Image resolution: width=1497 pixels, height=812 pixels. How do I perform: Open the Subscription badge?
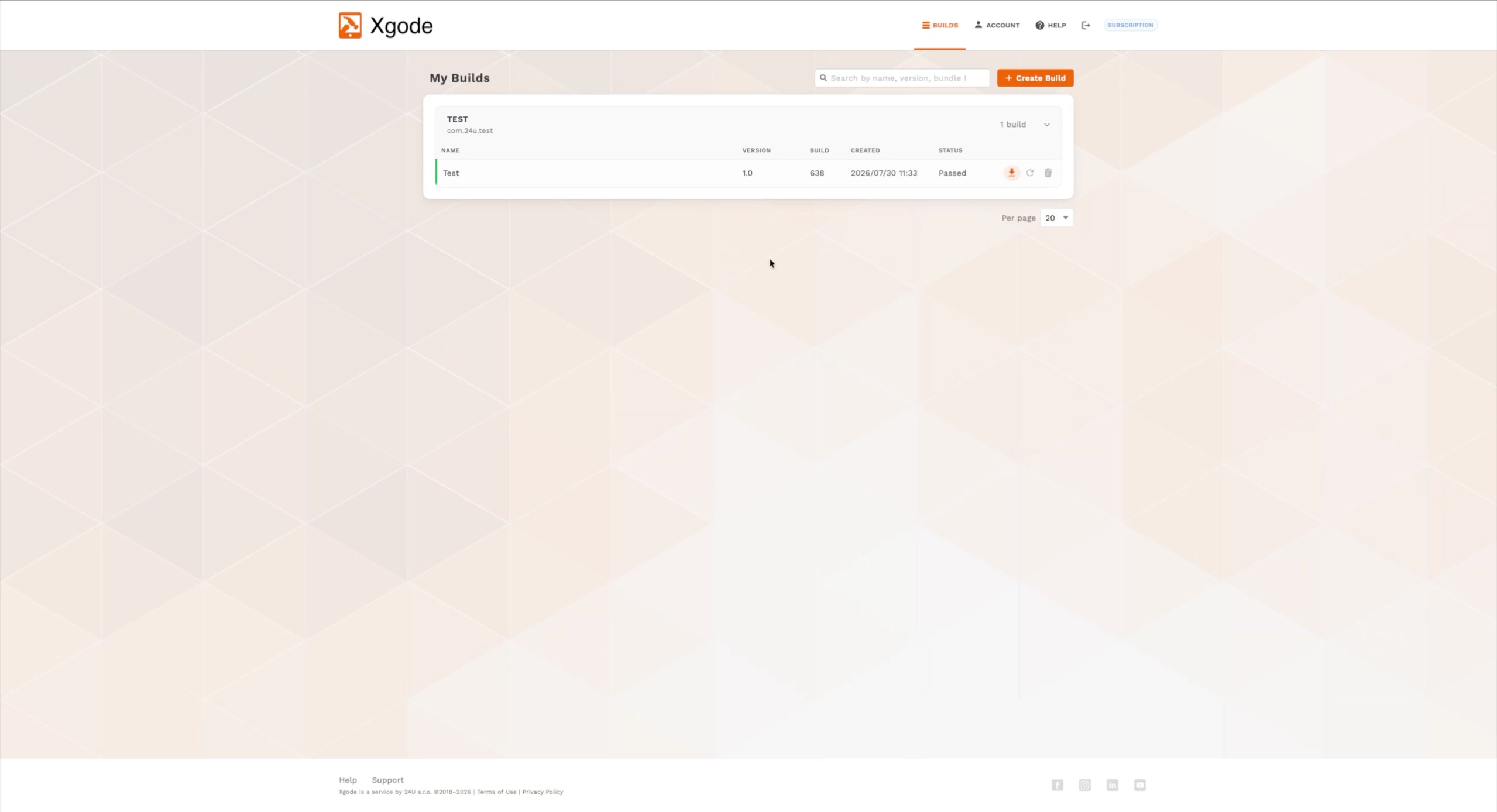pos(1130,25)
